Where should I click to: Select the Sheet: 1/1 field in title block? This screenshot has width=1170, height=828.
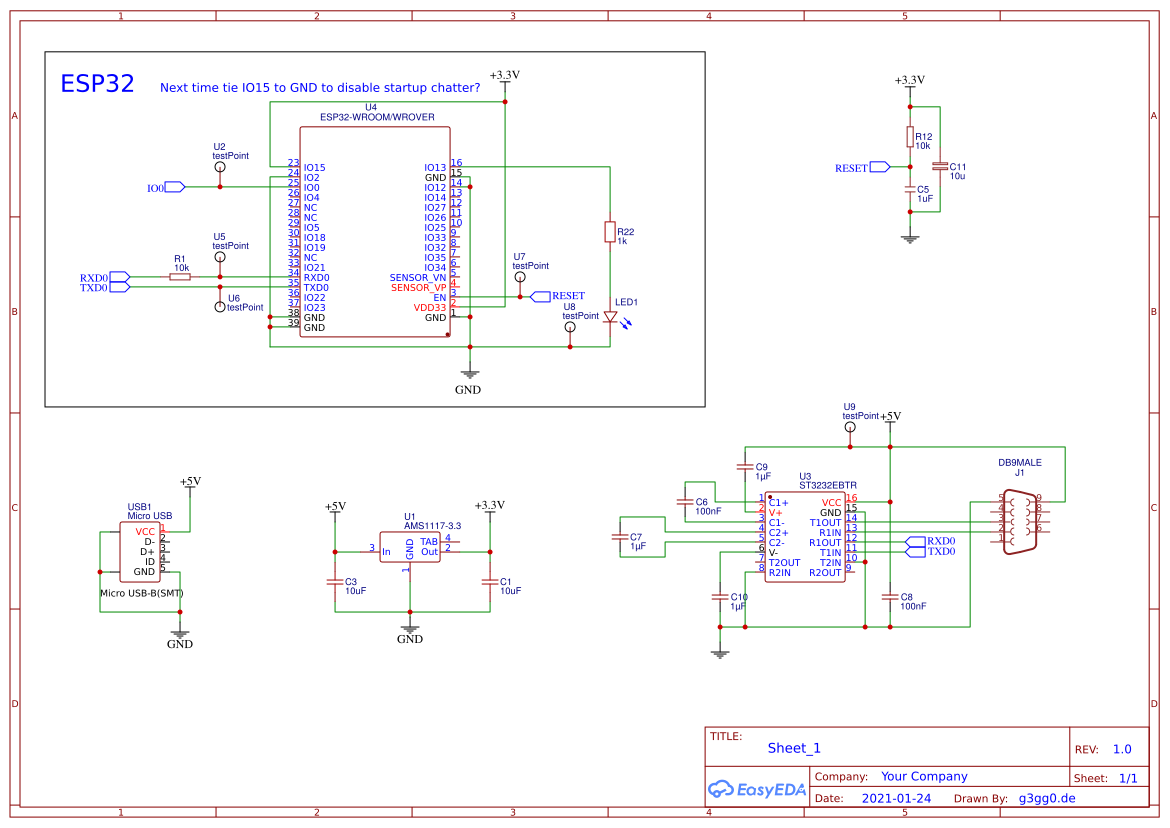click(1106, 776)
